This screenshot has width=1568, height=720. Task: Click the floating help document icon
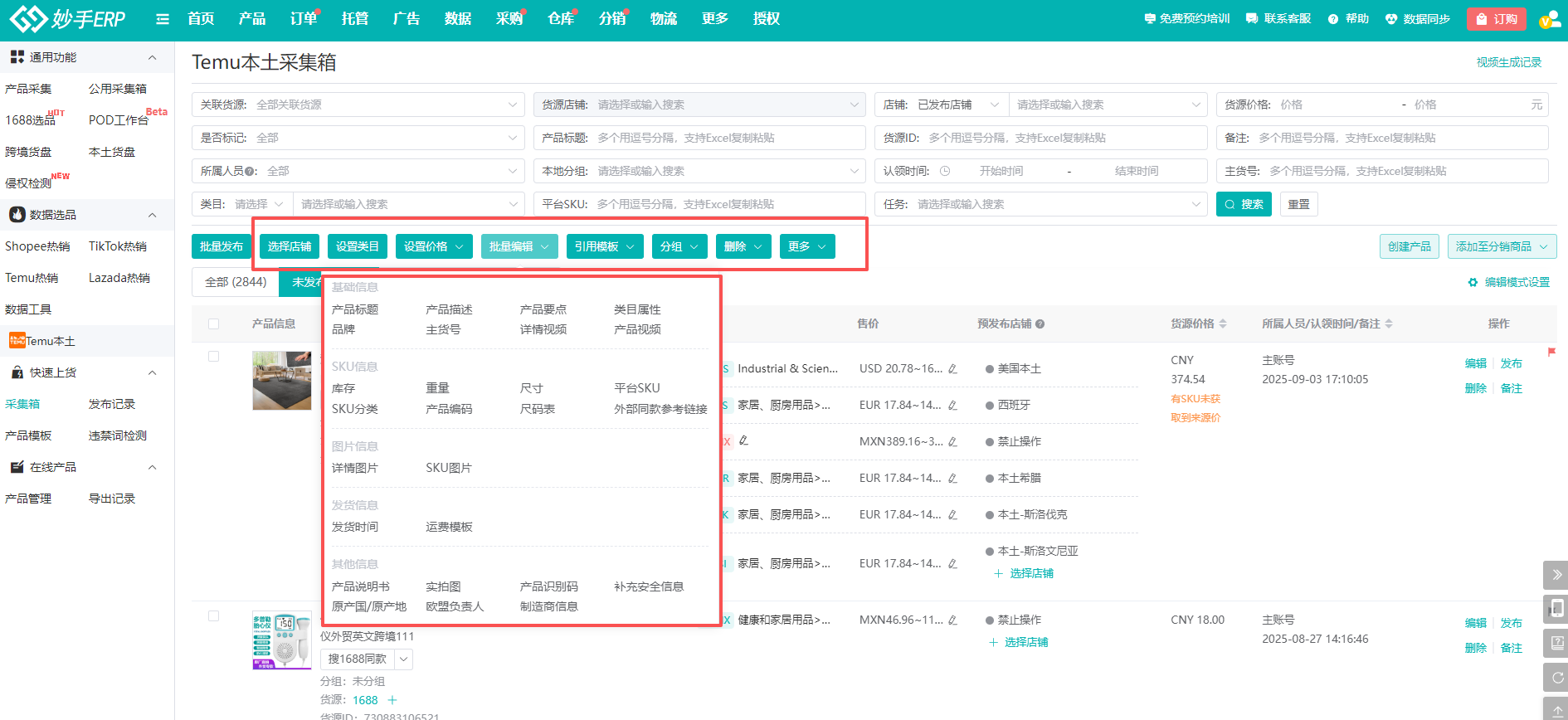point(1556,643)
